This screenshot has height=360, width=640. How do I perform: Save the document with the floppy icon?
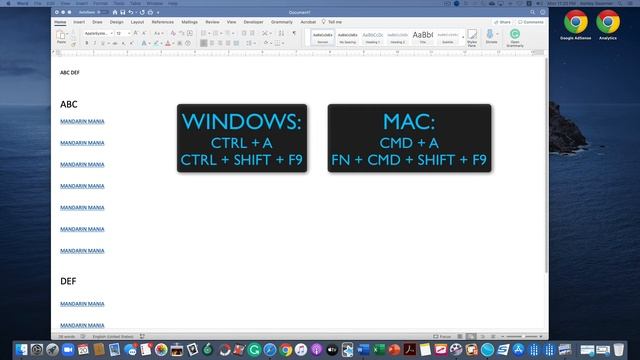pos(122,12)
